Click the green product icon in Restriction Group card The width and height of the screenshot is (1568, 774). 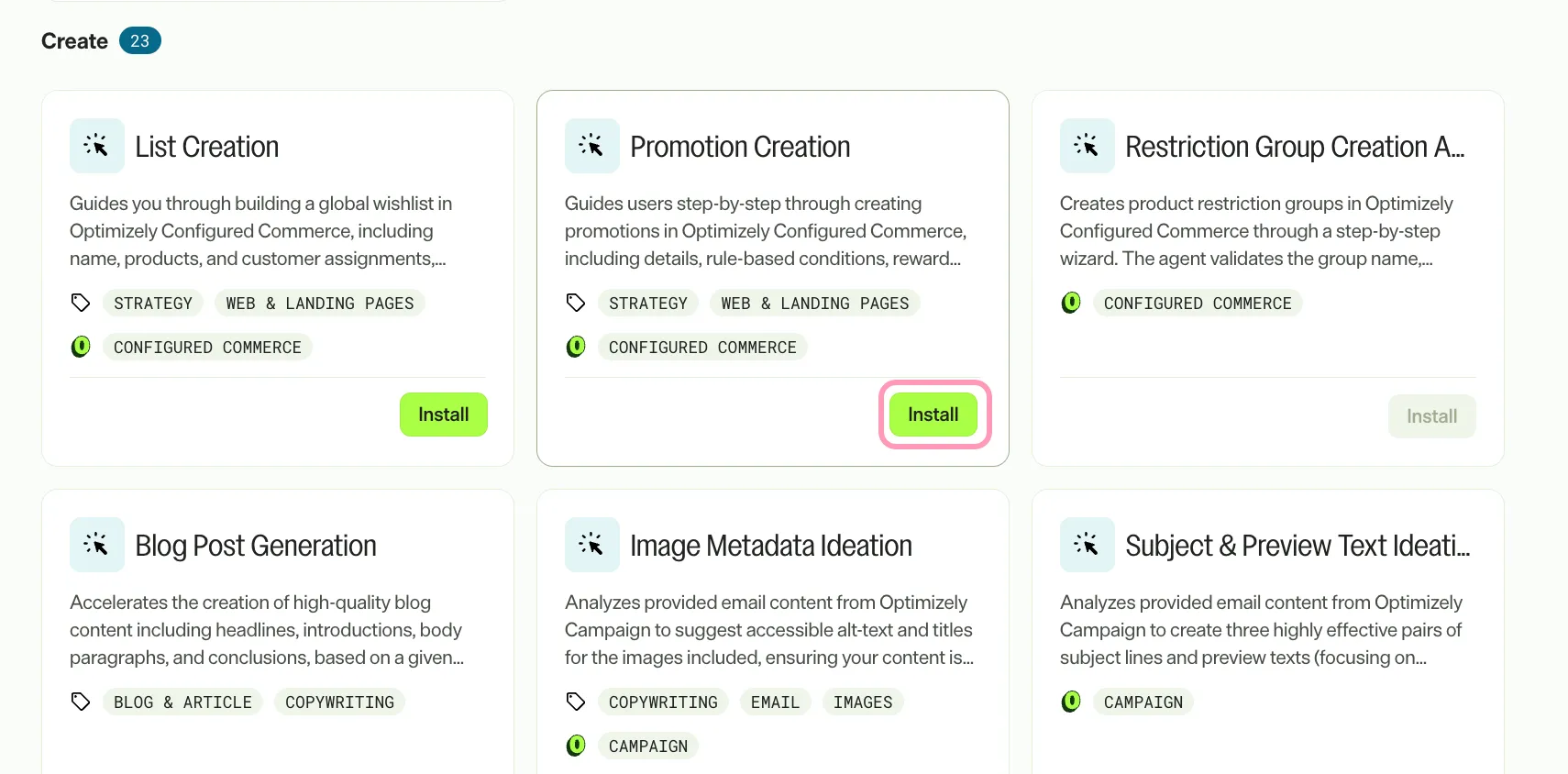[1071, 303]
